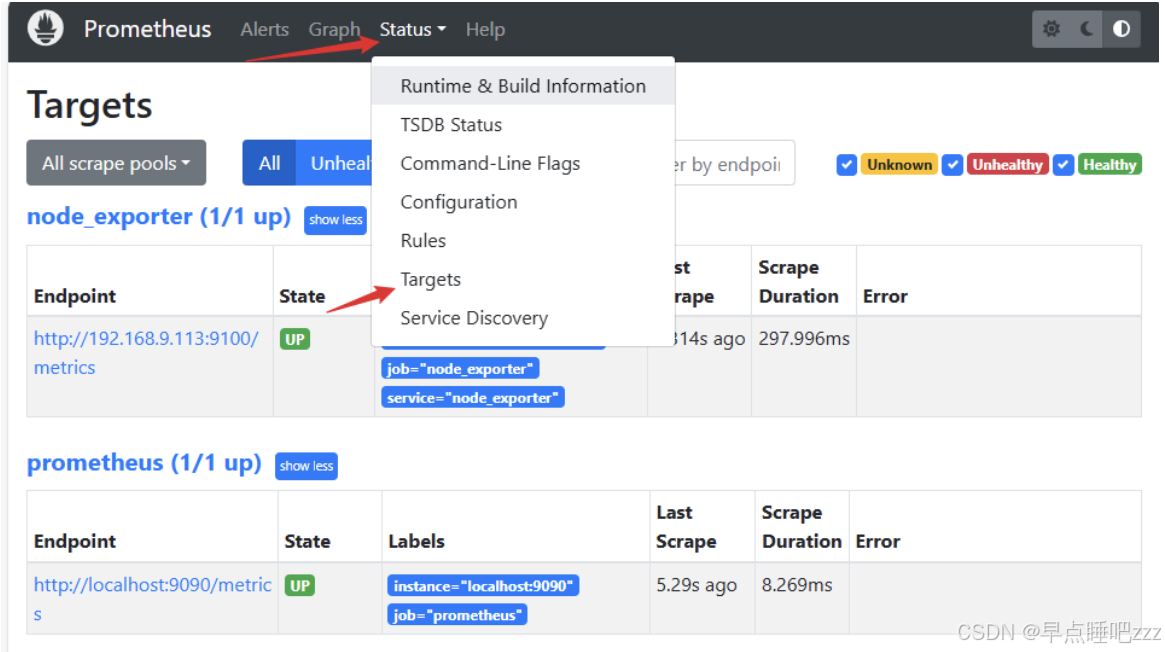Expand the All scrape pools dropdown
Image resolution: width=1165 pixels, height=652 pixels.
click(x=116, y=163)
